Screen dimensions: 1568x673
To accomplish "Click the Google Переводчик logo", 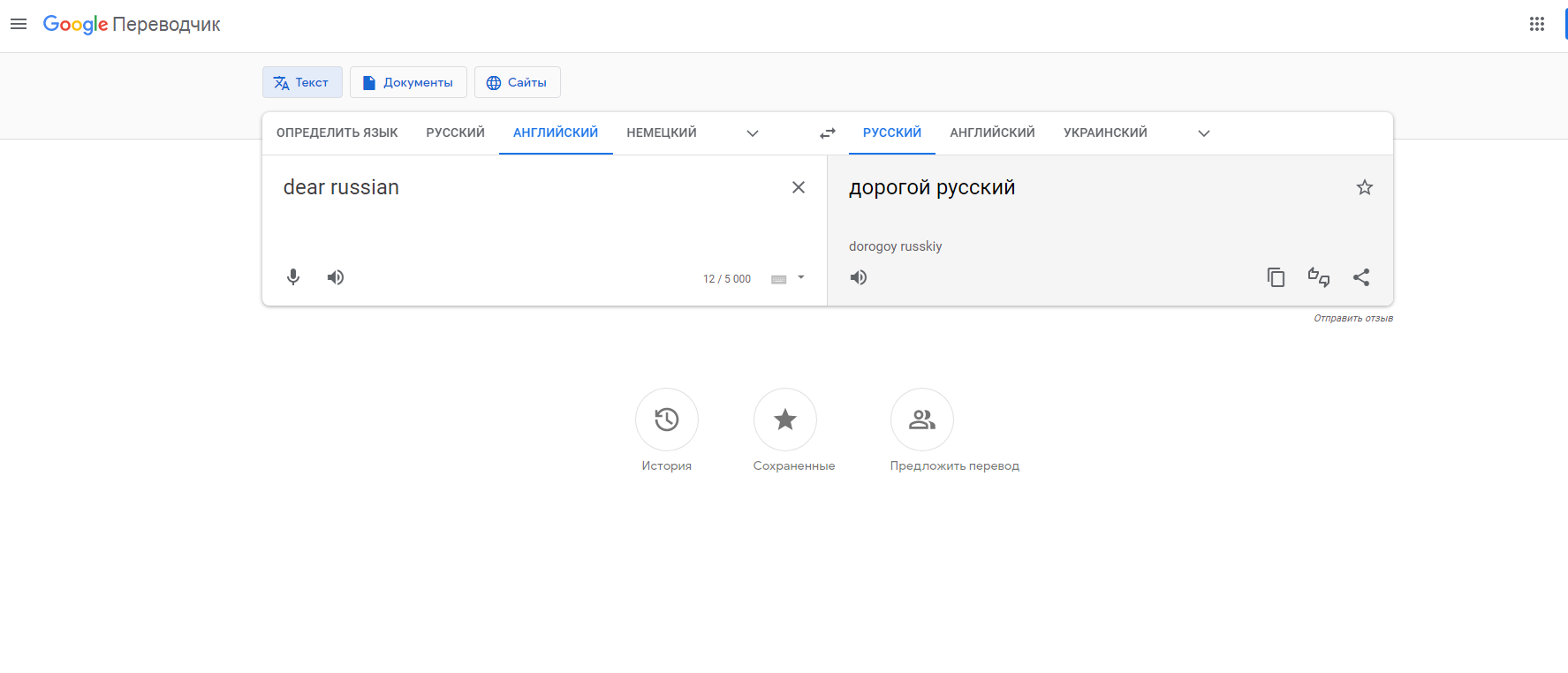I will pos(132,24).
